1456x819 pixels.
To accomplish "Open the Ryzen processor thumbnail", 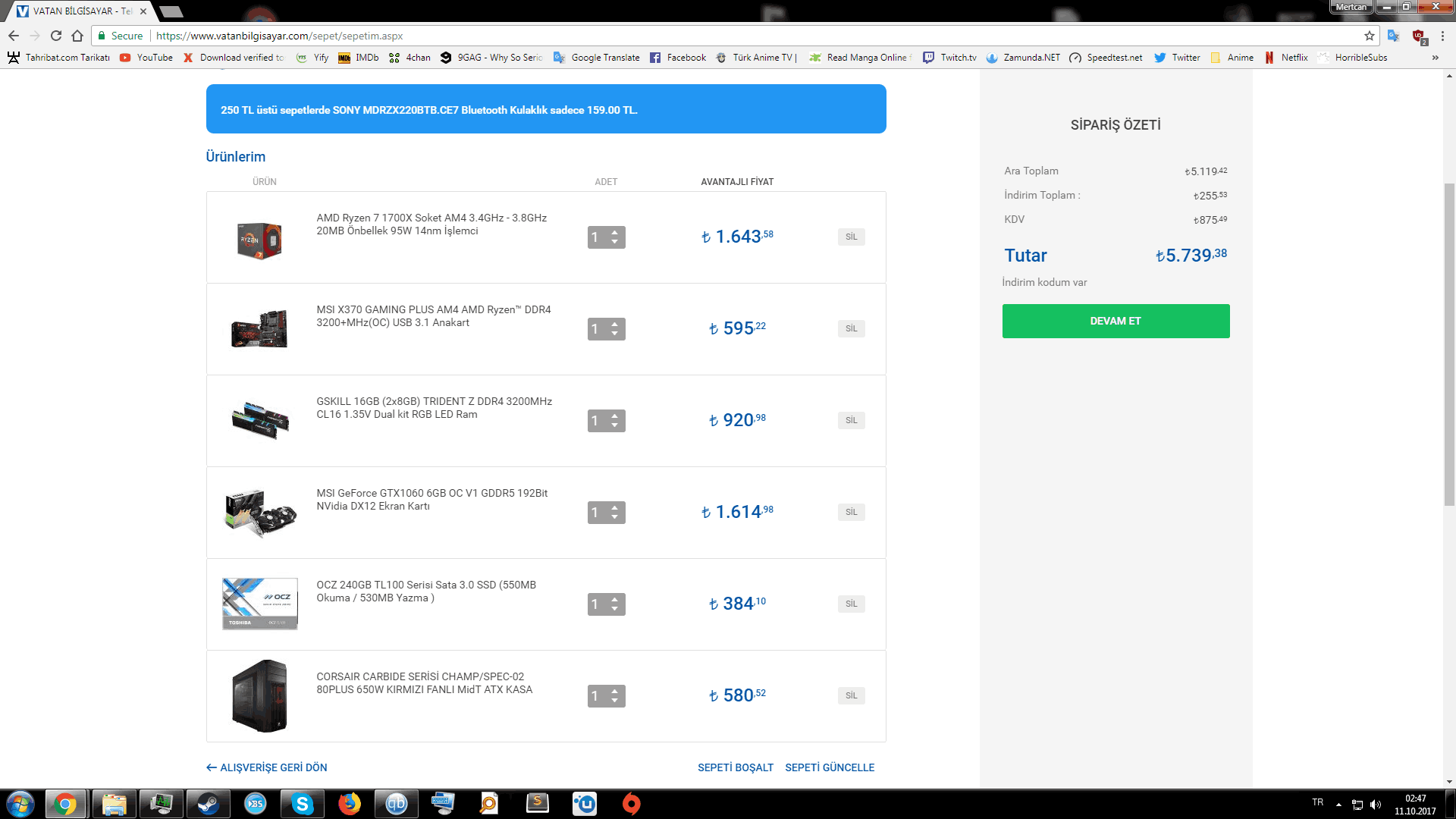I will 259,240.
